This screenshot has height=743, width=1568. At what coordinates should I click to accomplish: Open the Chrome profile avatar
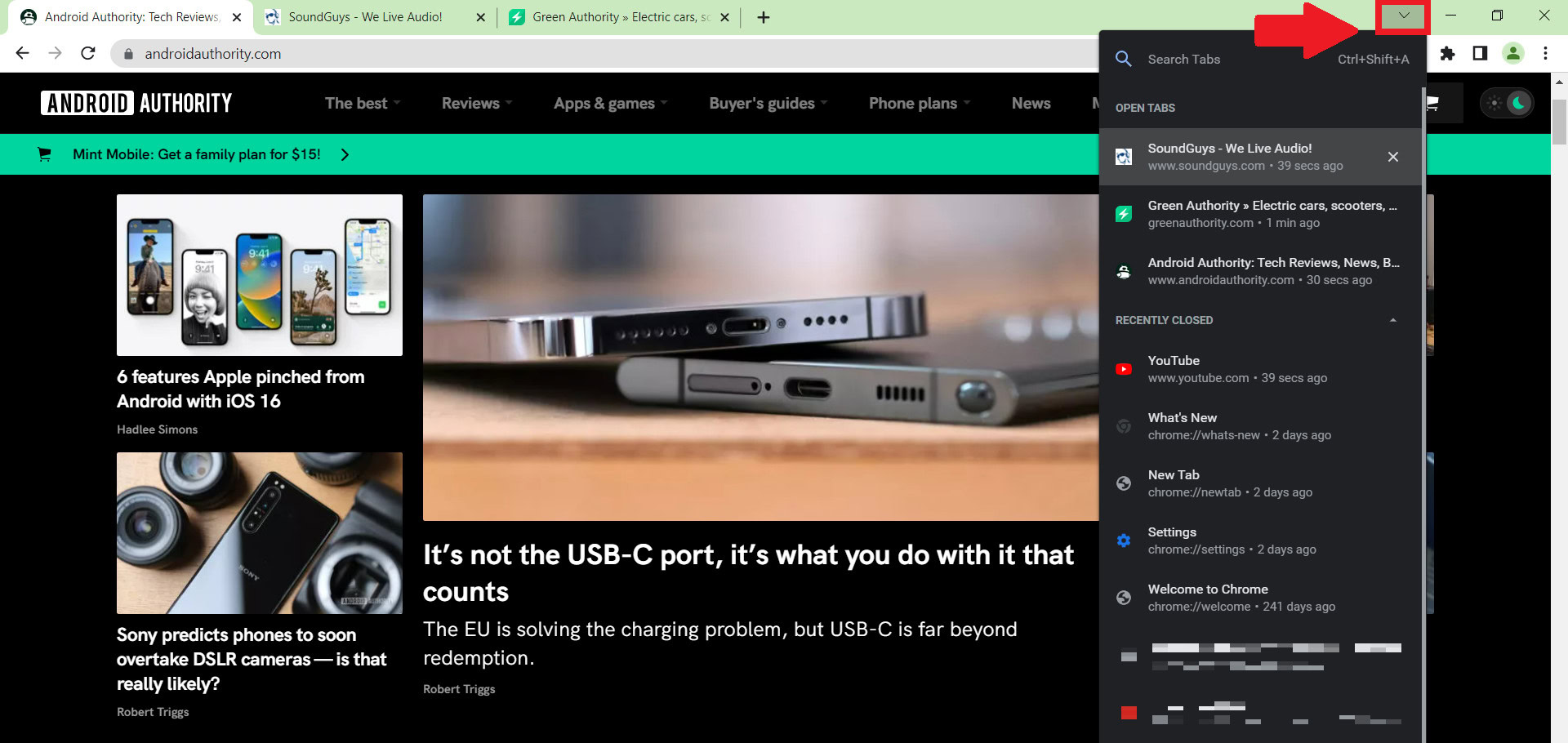(x=1512, y=53)
